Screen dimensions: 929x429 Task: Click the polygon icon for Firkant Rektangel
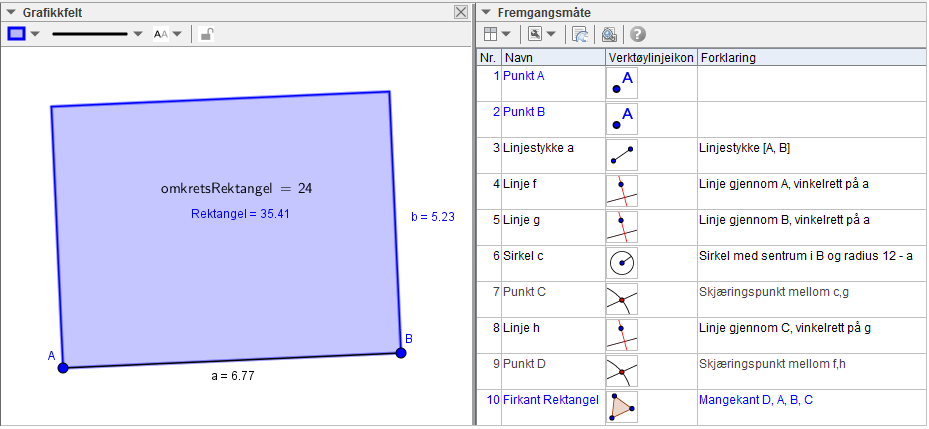click(621, 406)
